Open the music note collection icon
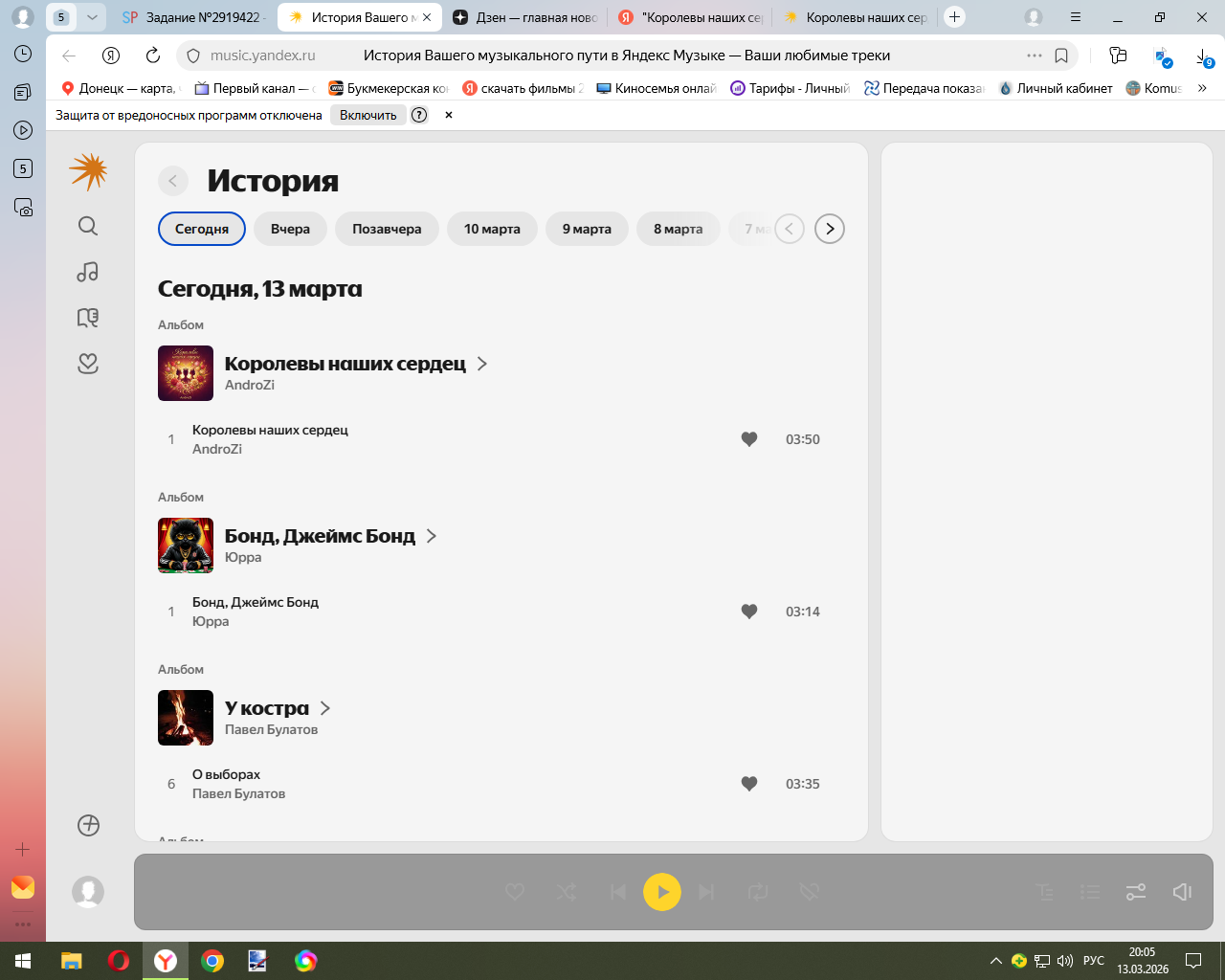The width and height of the screenshot is (1225, 980). tap(88, 272)
